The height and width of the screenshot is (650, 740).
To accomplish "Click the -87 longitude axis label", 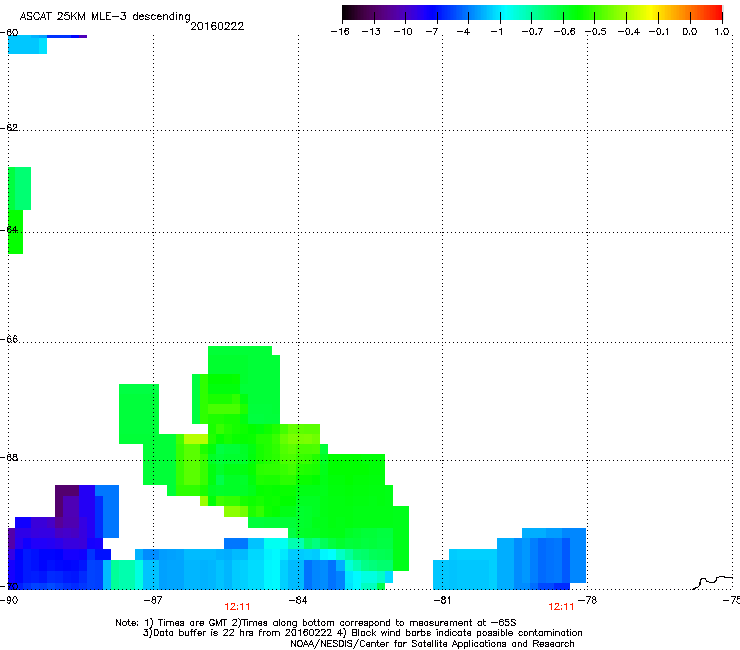I will 153,600.
